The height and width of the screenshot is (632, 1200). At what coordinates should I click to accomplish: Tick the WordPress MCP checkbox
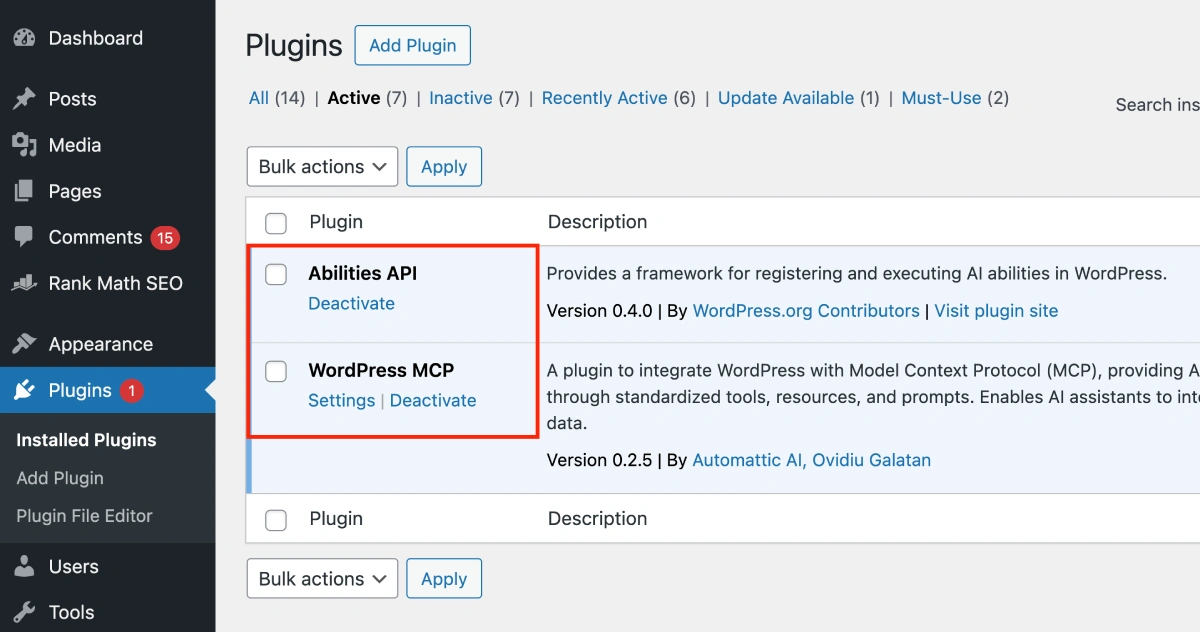(276, 371)
